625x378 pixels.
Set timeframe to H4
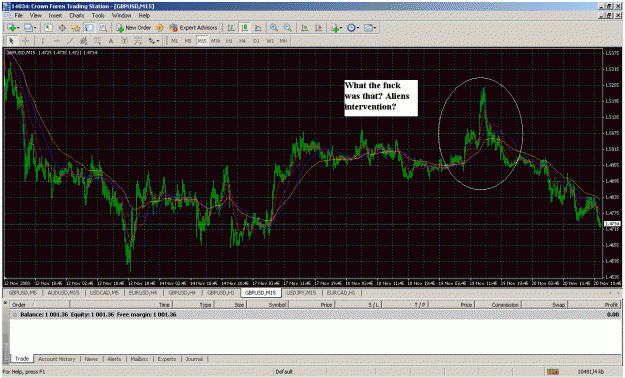242,41
